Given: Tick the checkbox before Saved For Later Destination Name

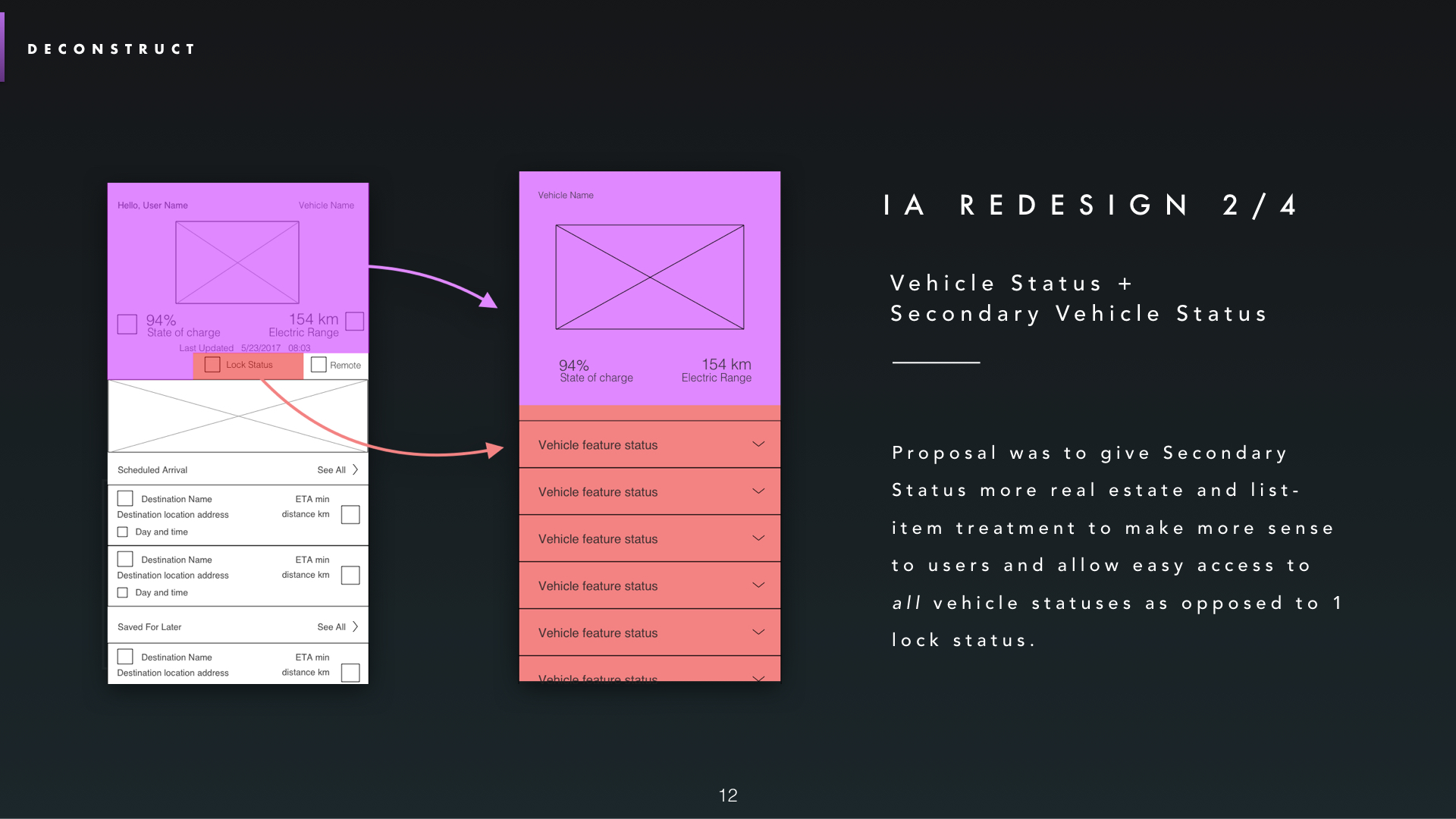Looking at the screenshot, I should [125, 657].
